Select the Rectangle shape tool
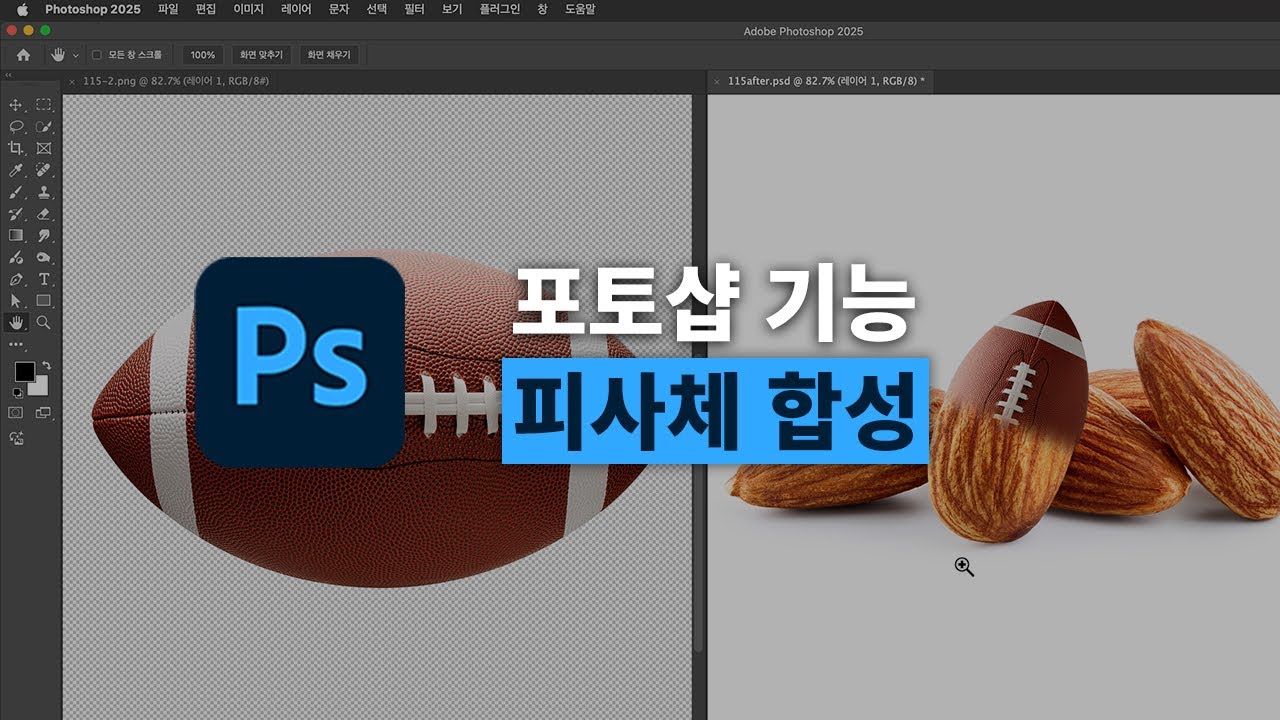This screenshot has height=720, width=1280. [44, 300]
